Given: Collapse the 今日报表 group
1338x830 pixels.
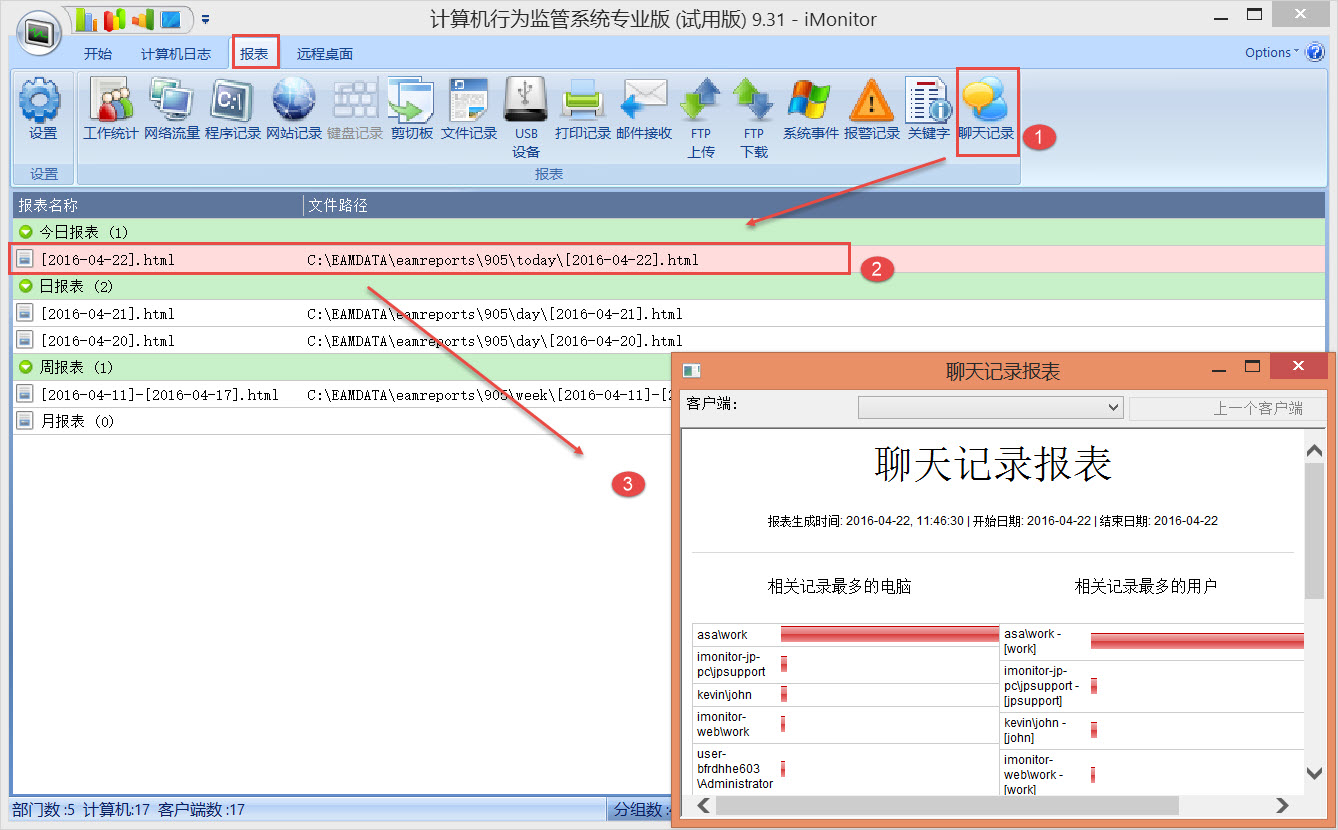Looking at the screenshot, I should click(26, 232).
